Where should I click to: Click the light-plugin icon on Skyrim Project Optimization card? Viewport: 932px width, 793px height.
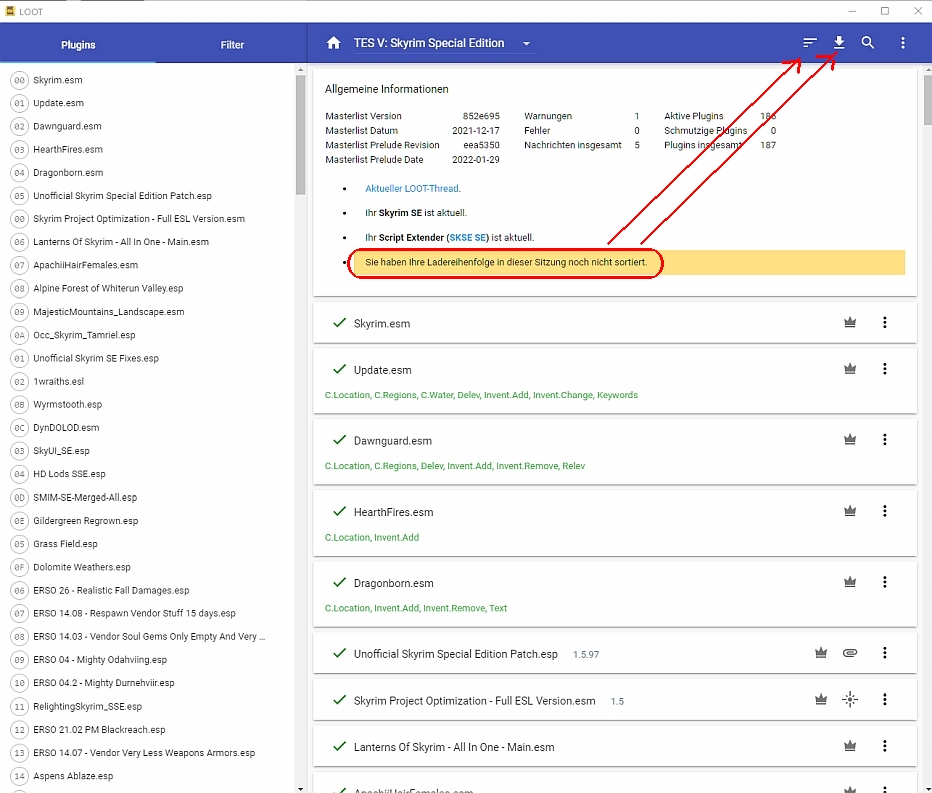click(x=850, y=700)
